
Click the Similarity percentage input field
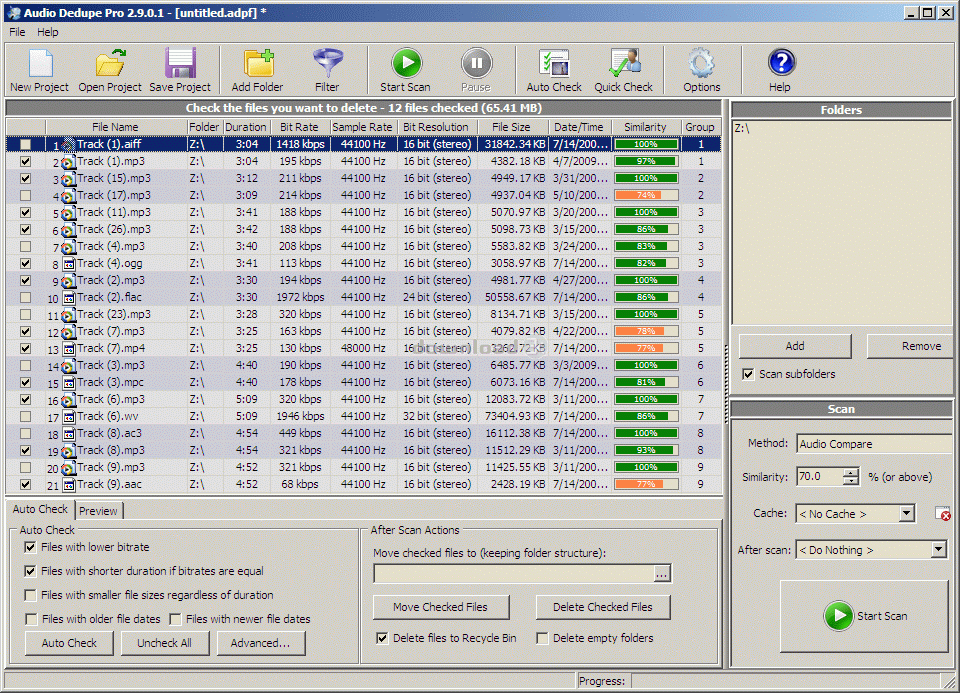coord(819,477)
